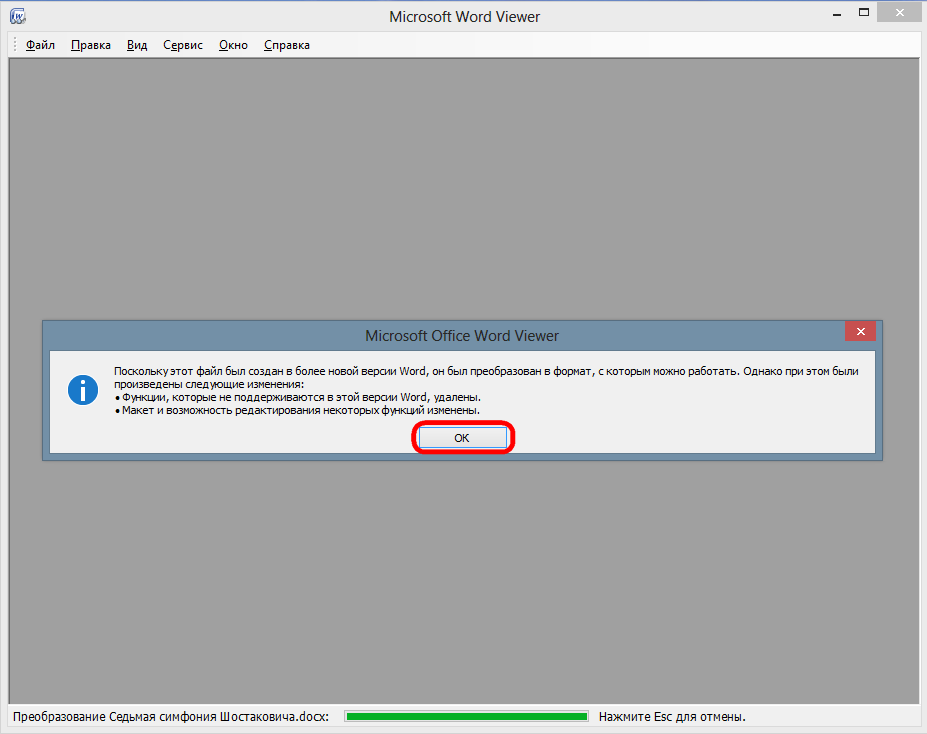
Task: Open the Правка menu
Action: tap(91, 45)
